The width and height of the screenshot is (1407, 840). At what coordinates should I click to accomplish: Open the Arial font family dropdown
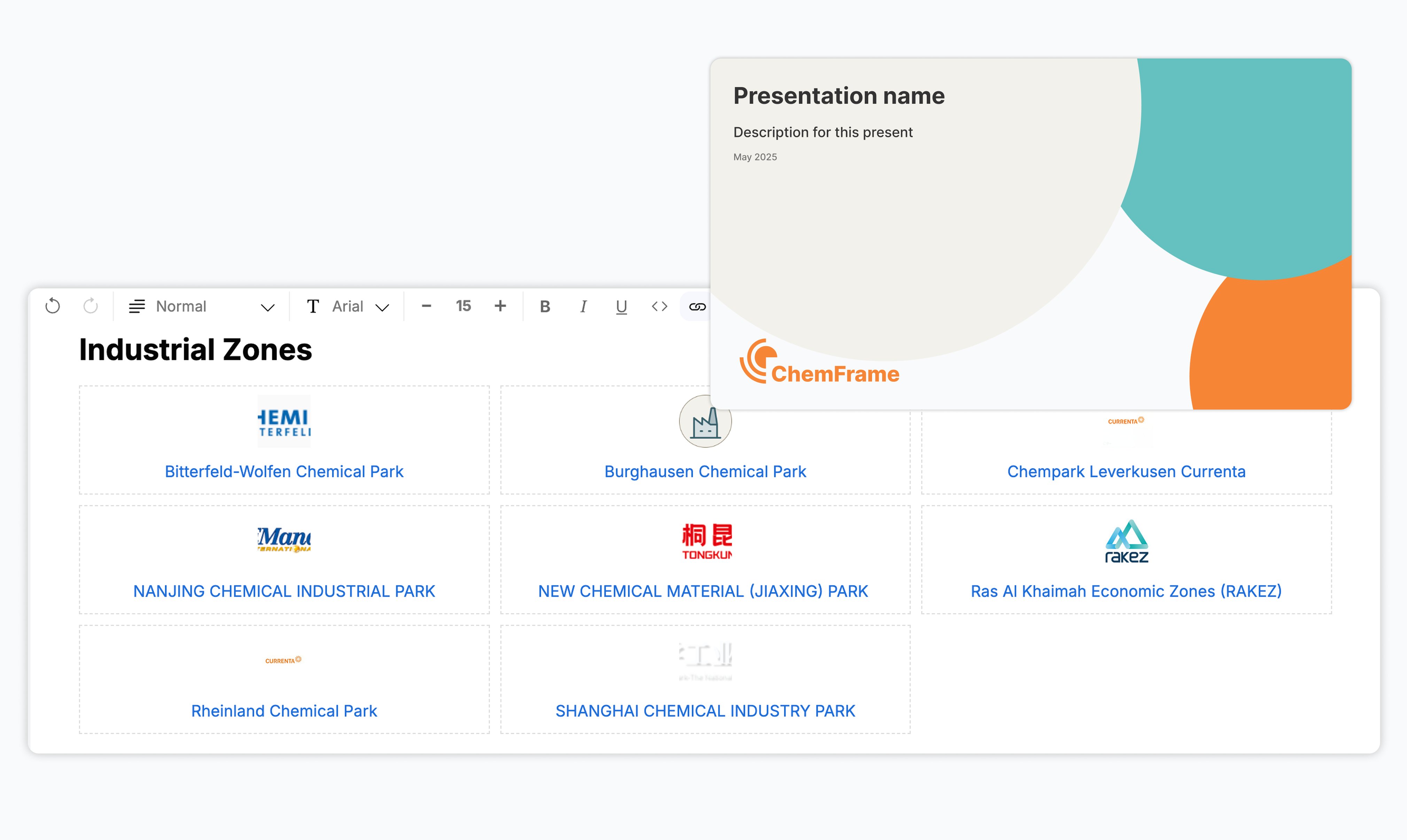point(348,306)
